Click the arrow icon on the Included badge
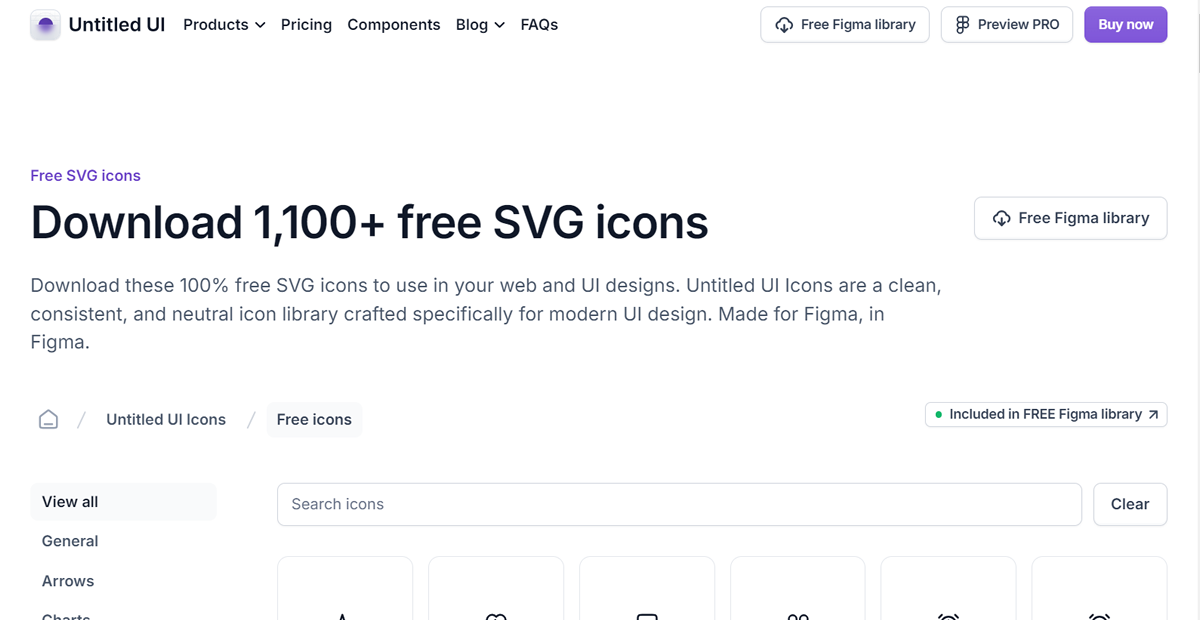The width and height of the screenshot is (1200, 620). coord(1153,414)
